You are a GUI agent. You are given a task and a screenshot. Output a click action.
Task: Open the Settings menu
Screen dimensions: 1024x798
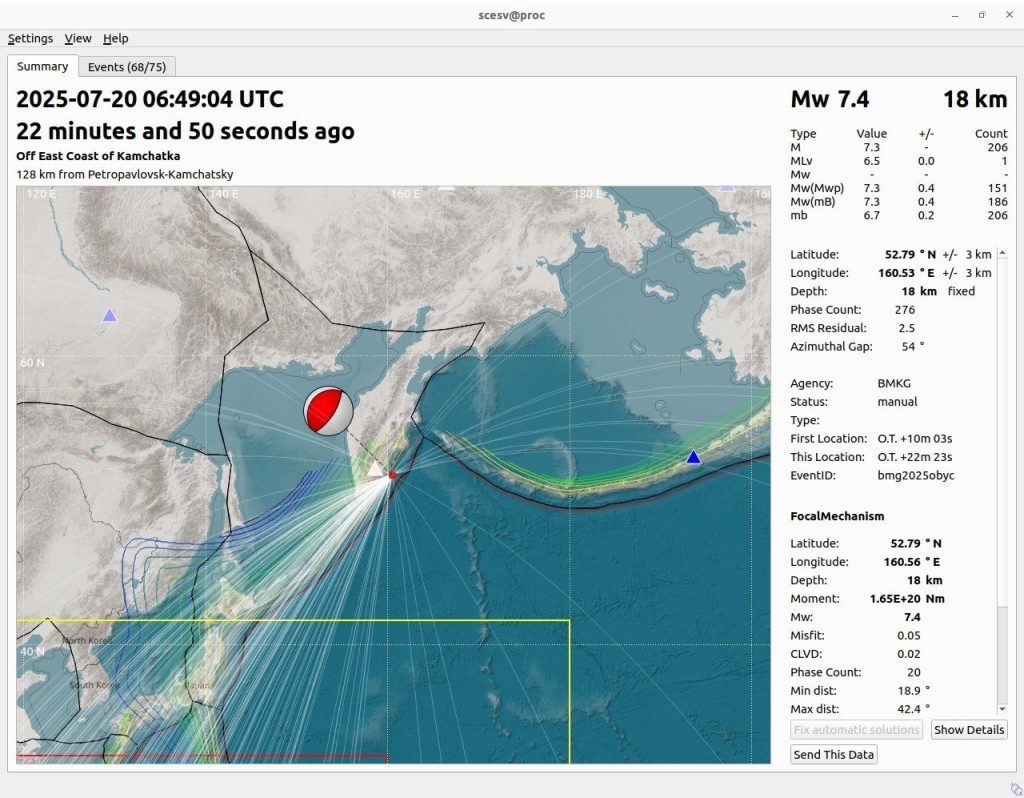tap(30, 38)
